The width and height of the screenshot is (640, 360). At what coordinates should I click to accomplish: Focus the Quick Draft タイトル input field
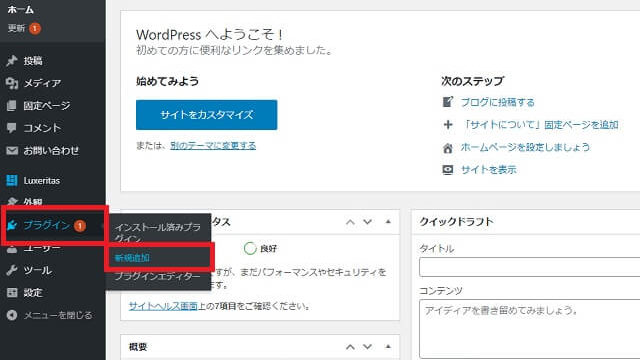click(x=529, y=267)
